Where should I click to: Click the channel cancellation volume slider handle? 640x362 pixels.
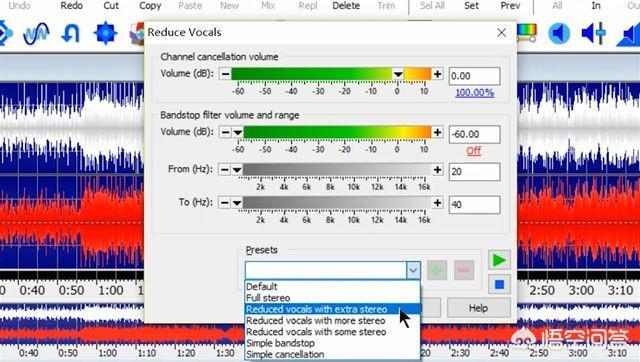pos(398,74)
